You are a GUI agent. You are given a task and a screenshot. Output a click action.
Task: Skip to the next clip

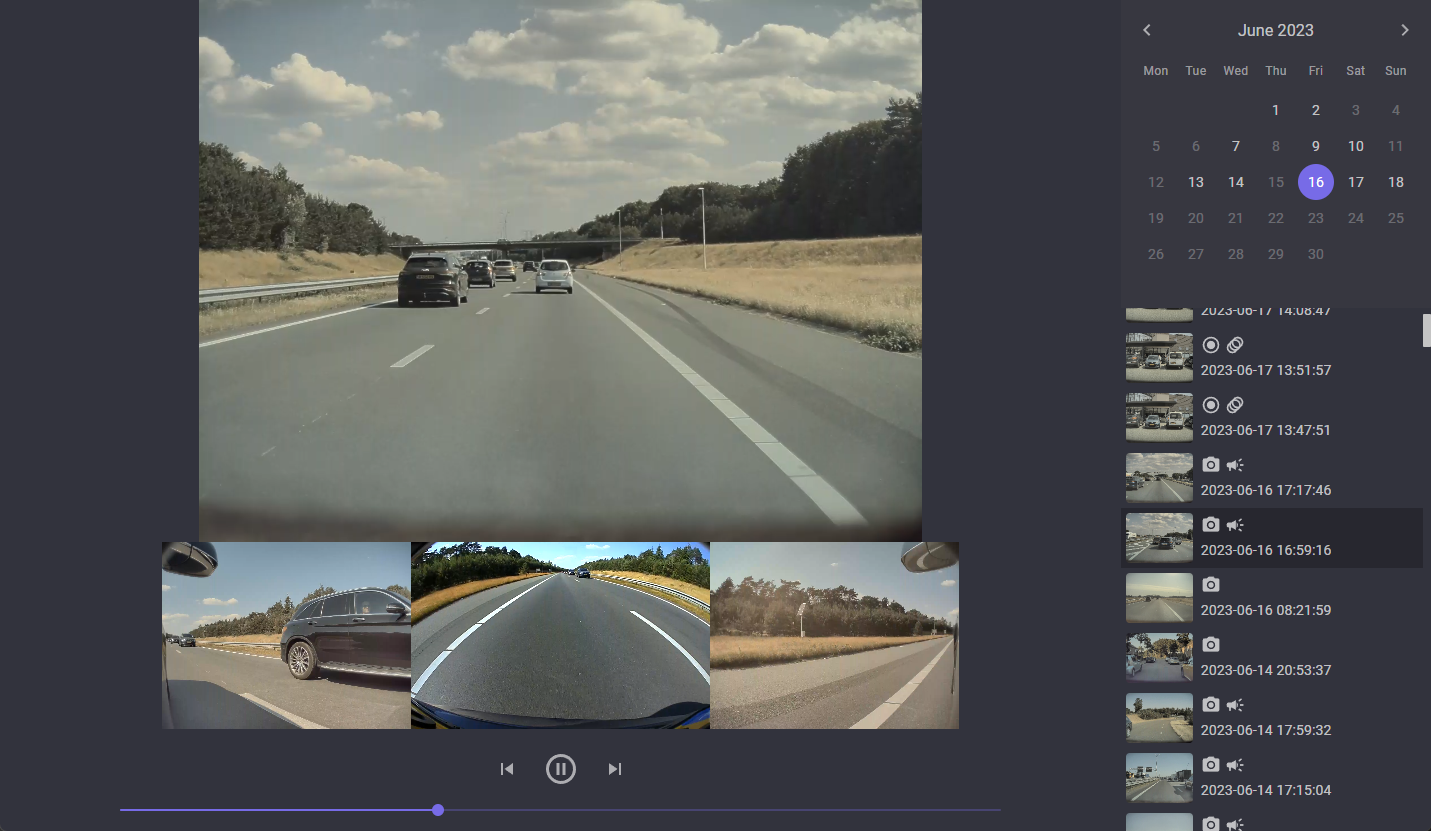[x=615, y=769]
